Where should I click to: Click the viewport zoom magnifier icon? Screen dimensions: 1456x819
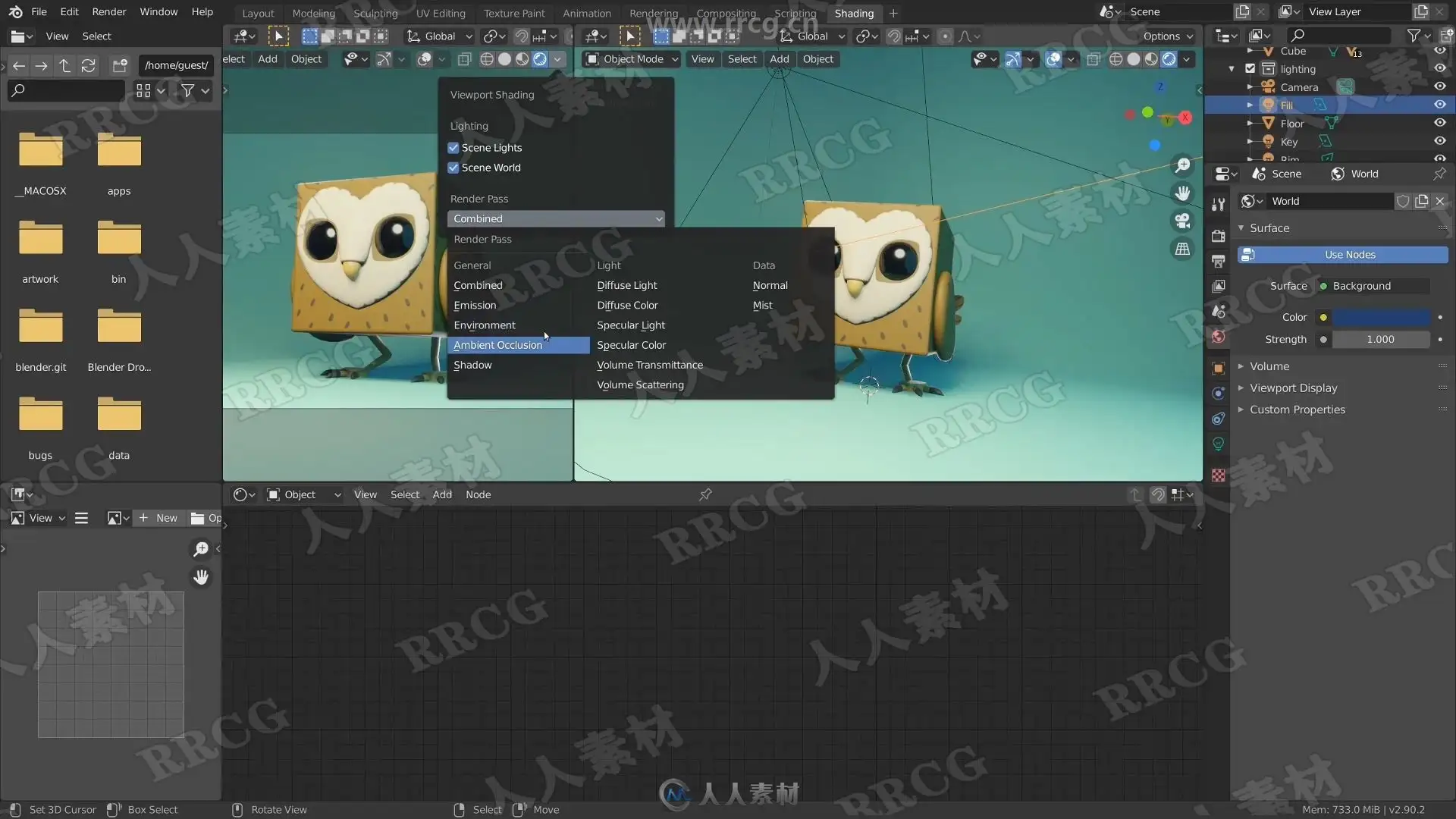point(1182,165)
